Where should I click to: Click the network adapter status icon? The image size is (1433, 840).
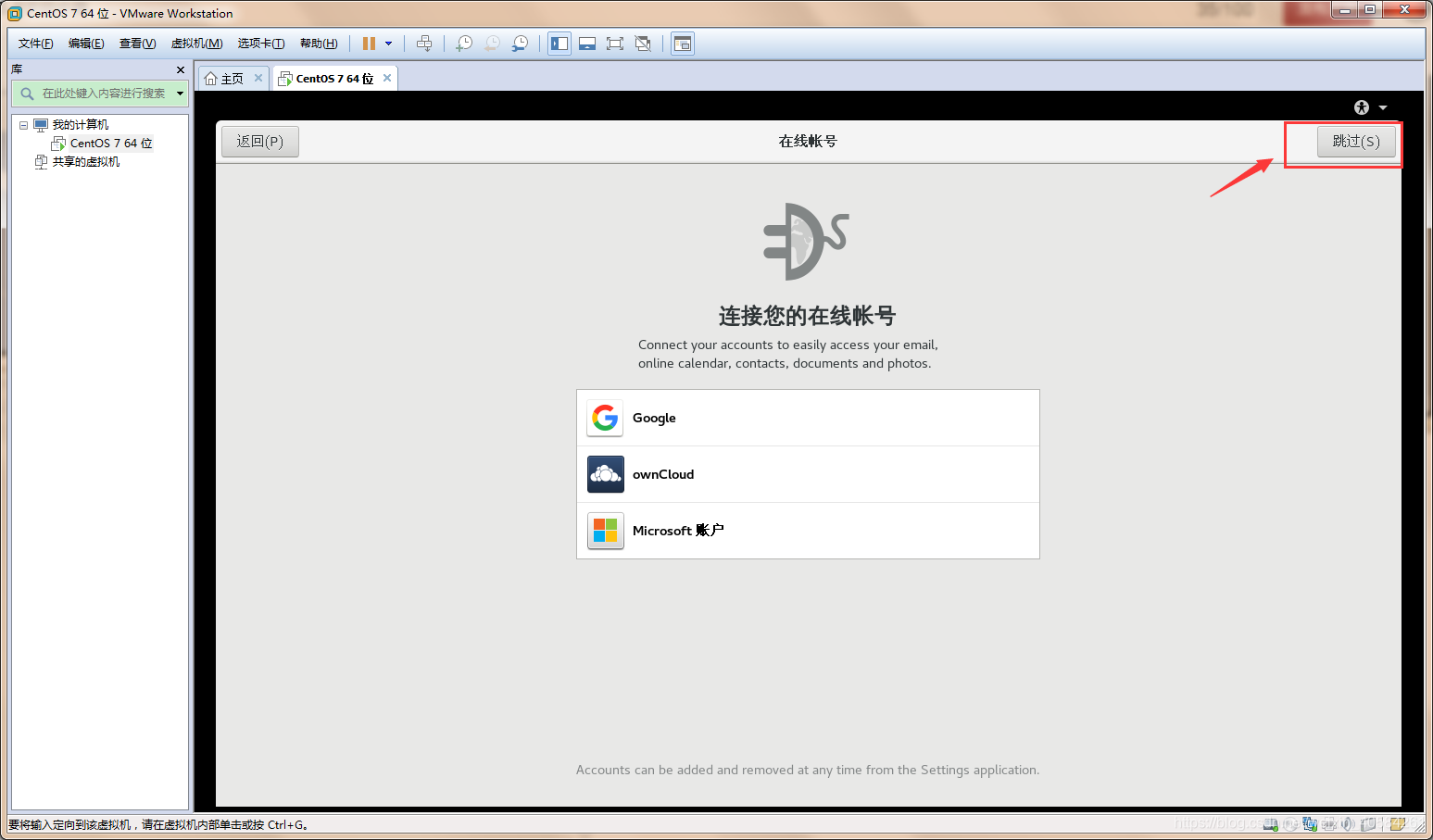coord(1310,823)
